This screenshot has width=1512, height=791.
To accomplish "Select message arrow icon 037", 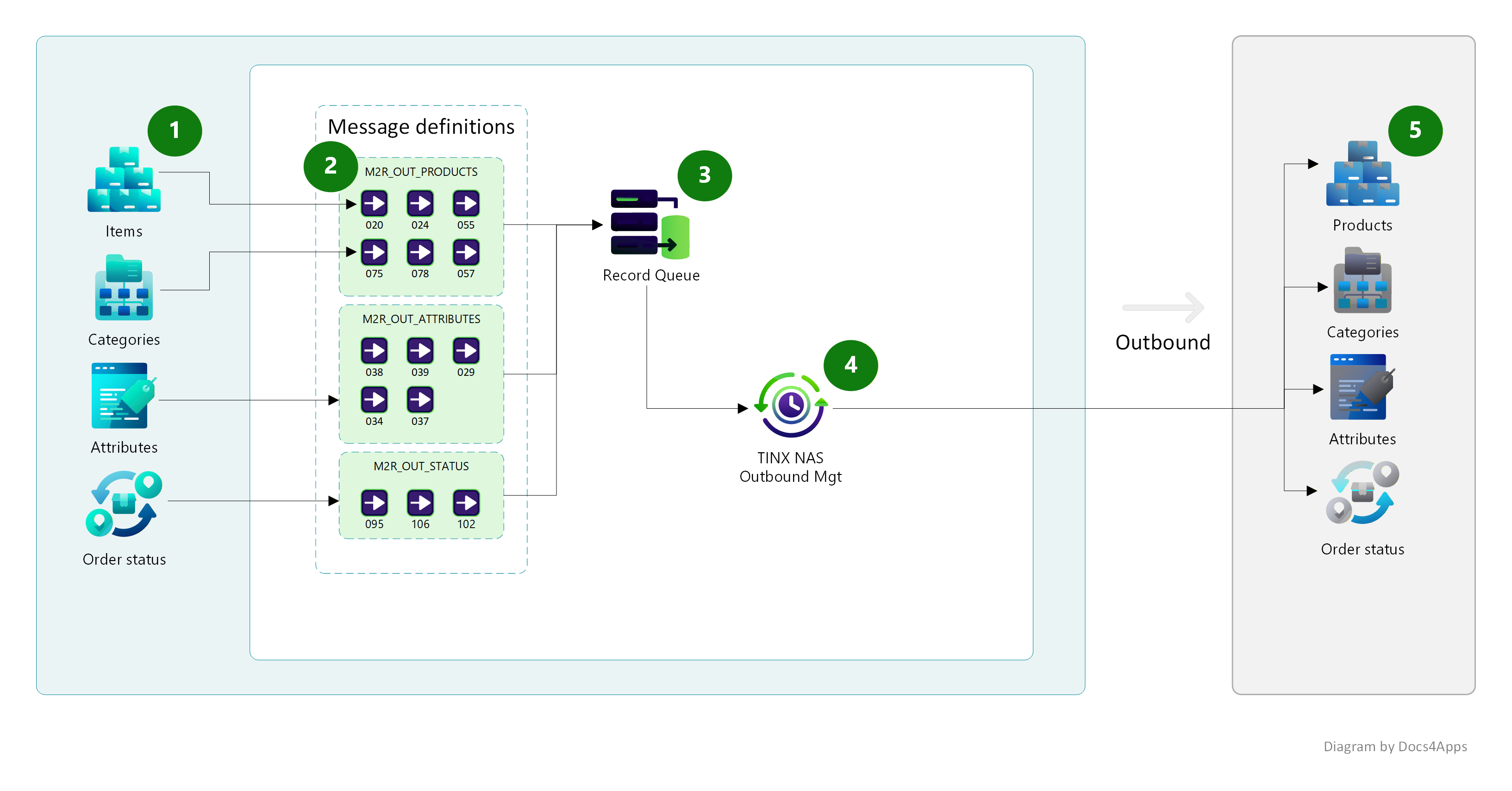I will tap(420, 399).
